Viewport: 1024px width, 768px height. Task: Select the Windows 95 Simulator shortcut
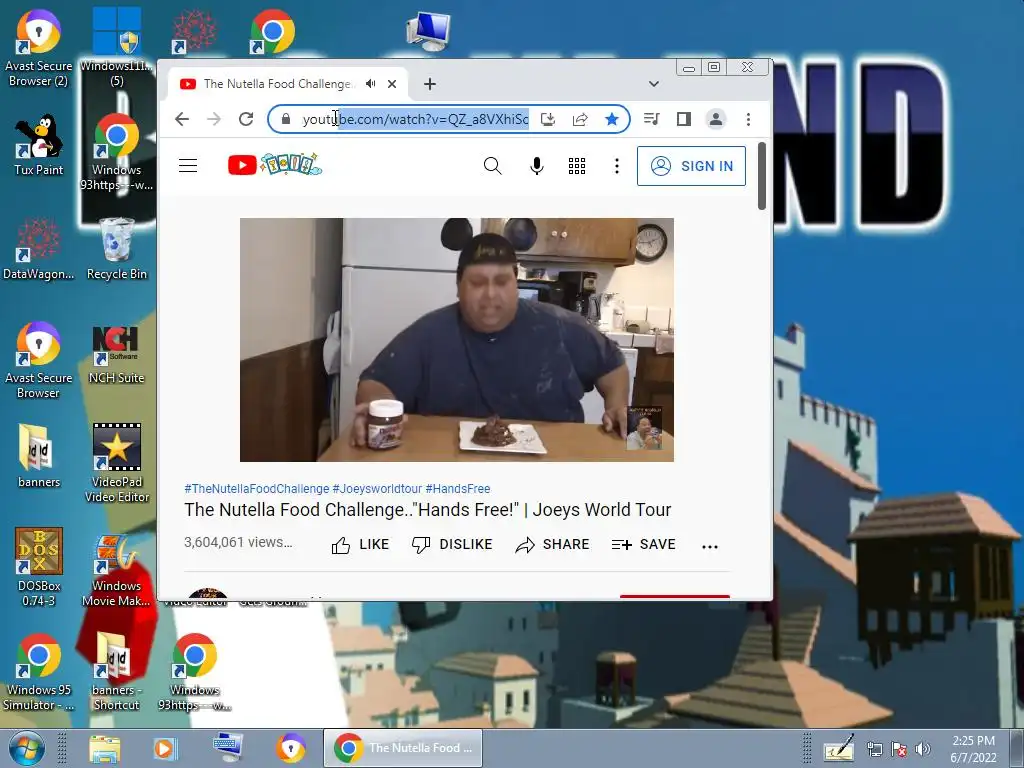pos(39,673)
